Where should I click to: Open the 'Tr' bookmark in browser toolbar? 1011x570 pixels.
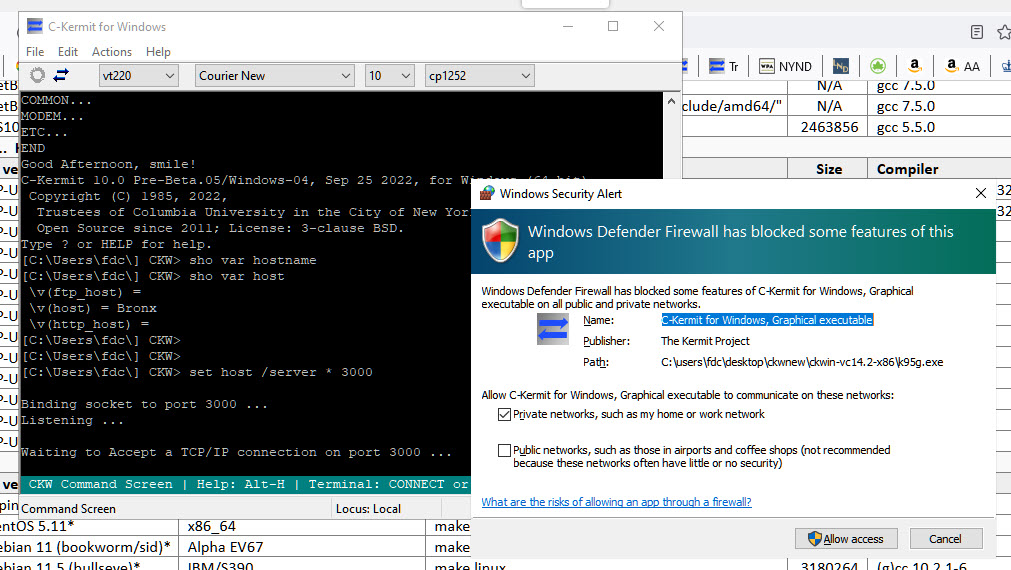[x=723, y=66]
